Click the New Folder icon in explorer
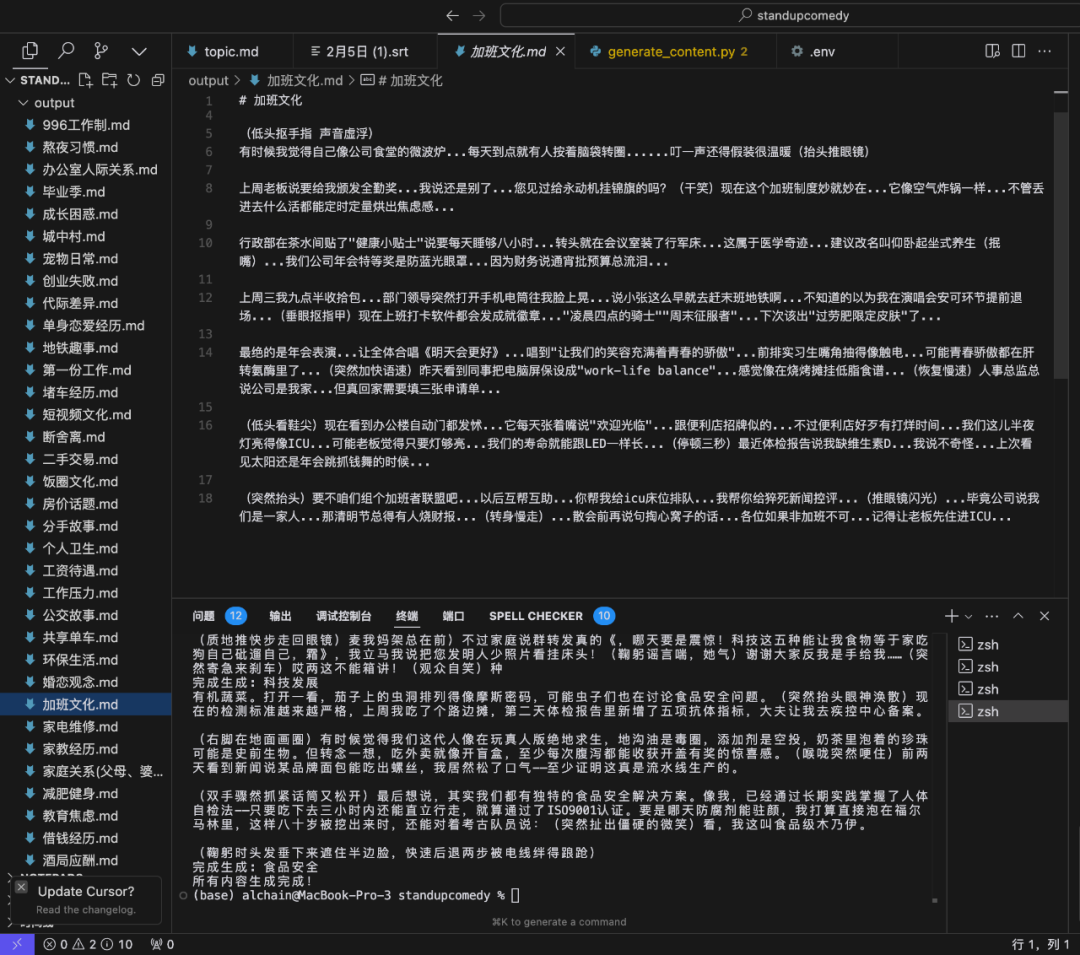 pos(109,80)
